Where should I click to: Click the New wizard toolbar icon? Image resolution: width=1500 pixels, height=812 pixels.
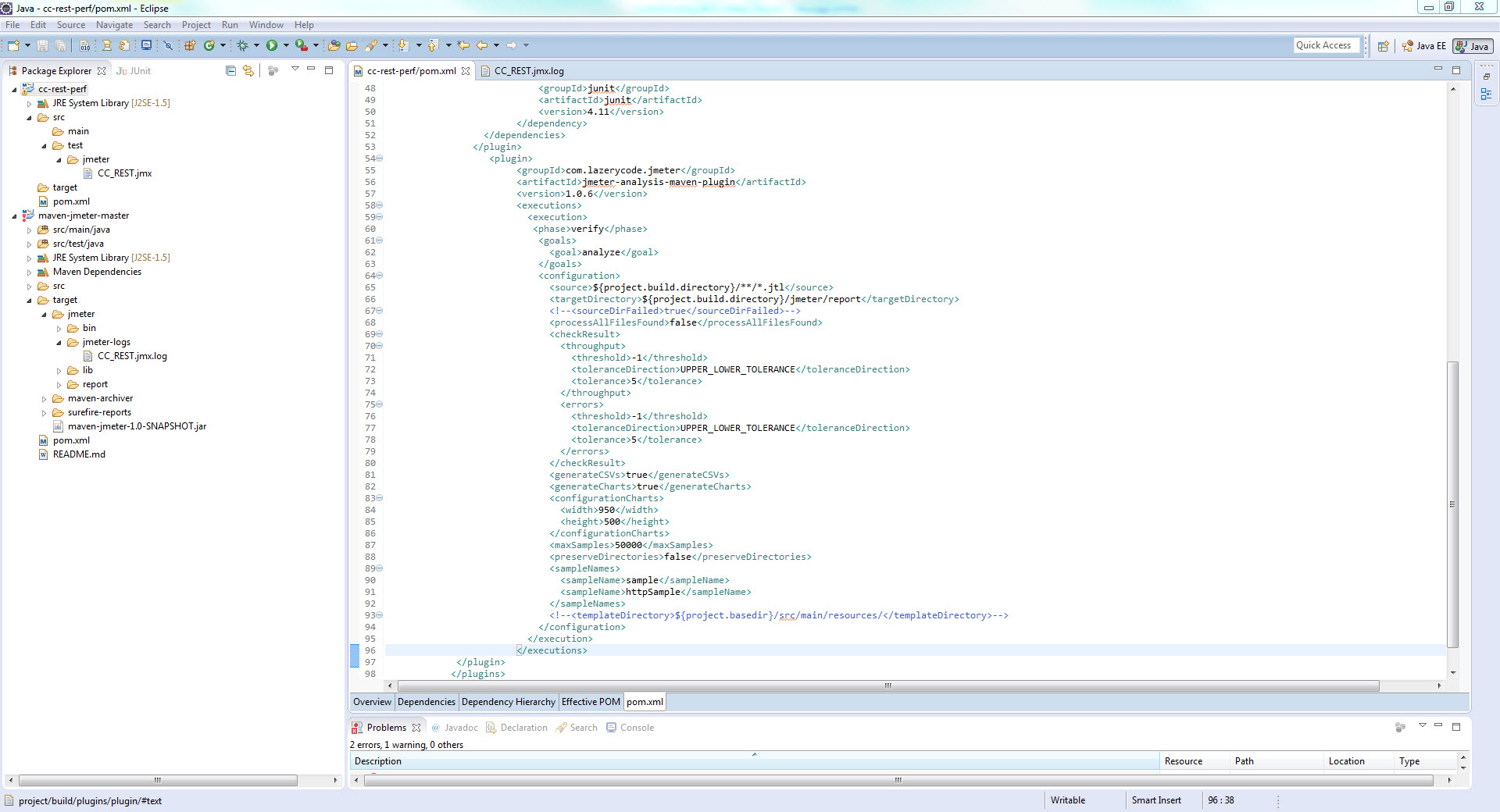point(13,46)
